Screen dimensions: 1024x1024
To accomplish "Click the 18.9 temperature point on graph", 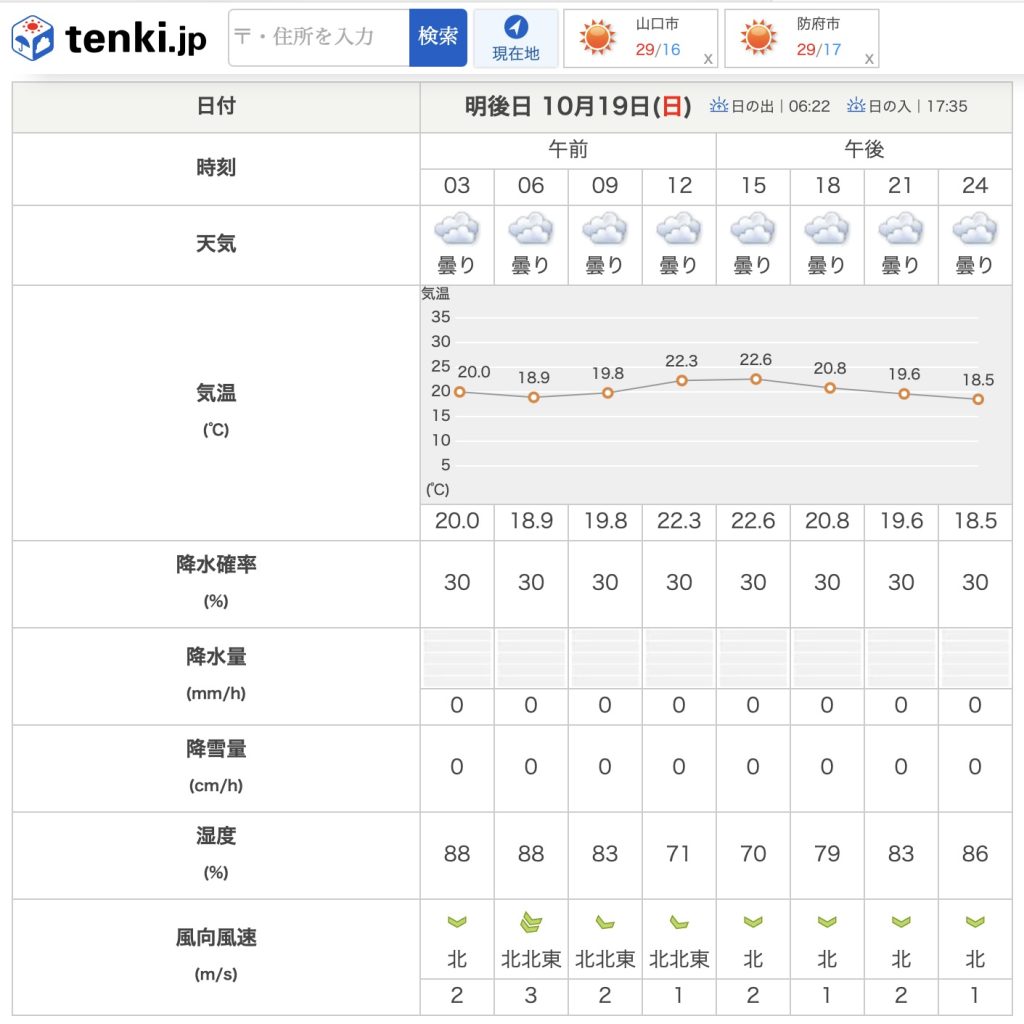I will tap(534, 397).
